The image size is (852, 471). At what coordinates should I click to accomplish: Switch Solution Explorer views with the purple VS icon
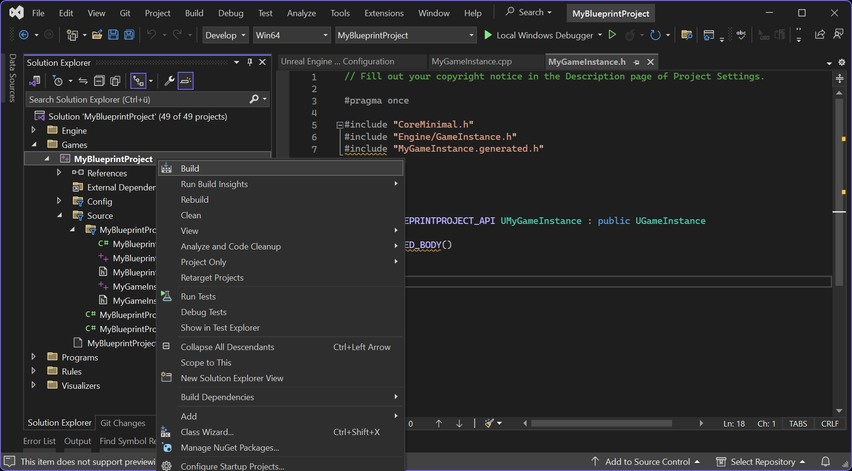[x=35, y=81]
